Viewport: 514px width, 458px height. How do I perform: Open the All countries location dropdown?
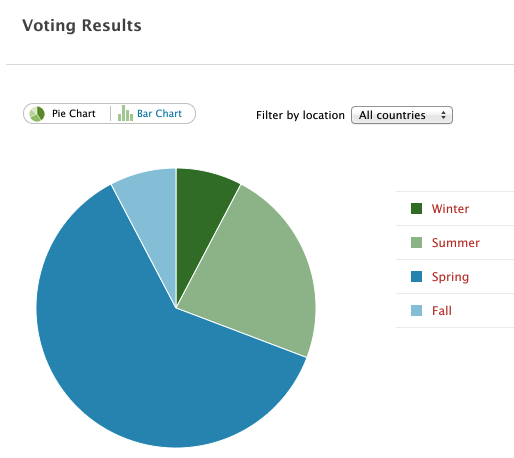click(x=402, y=115)
